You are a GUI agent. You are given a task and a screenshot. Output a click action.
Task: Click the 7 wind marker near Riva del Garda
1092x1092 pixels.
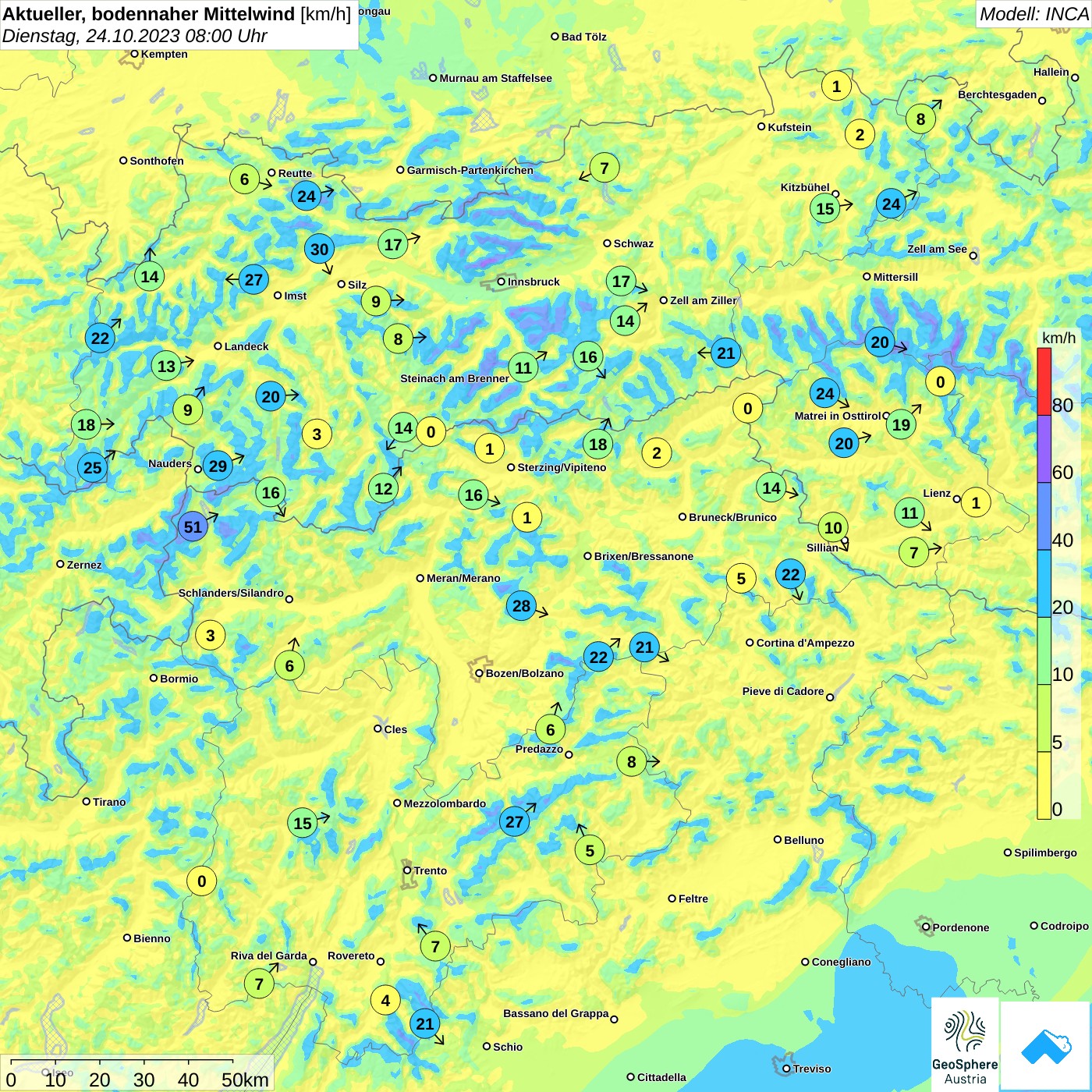[259, 984]
